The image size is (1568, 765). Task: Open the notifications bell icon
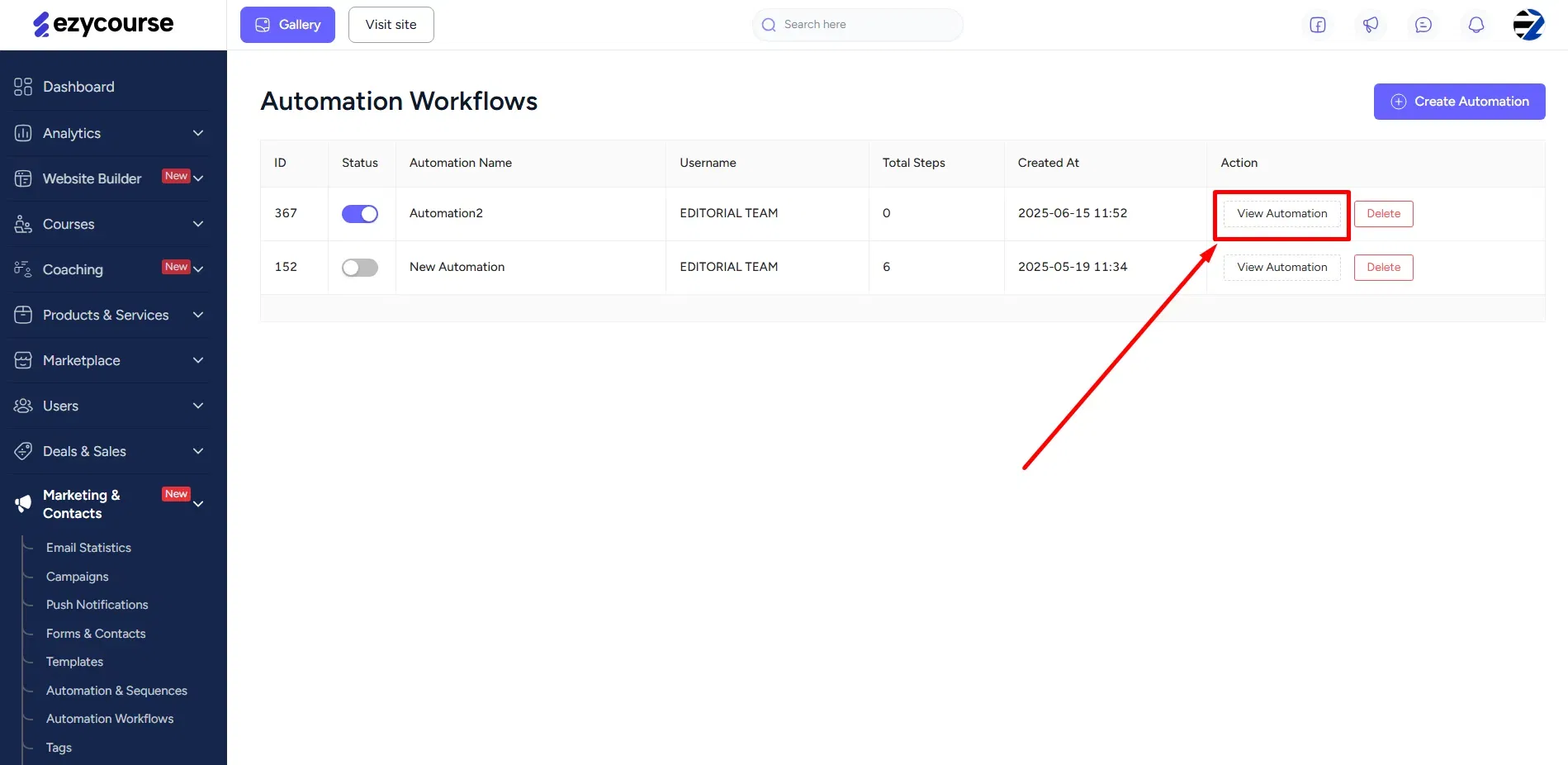pyautogui.click(x=1476, y=25)
